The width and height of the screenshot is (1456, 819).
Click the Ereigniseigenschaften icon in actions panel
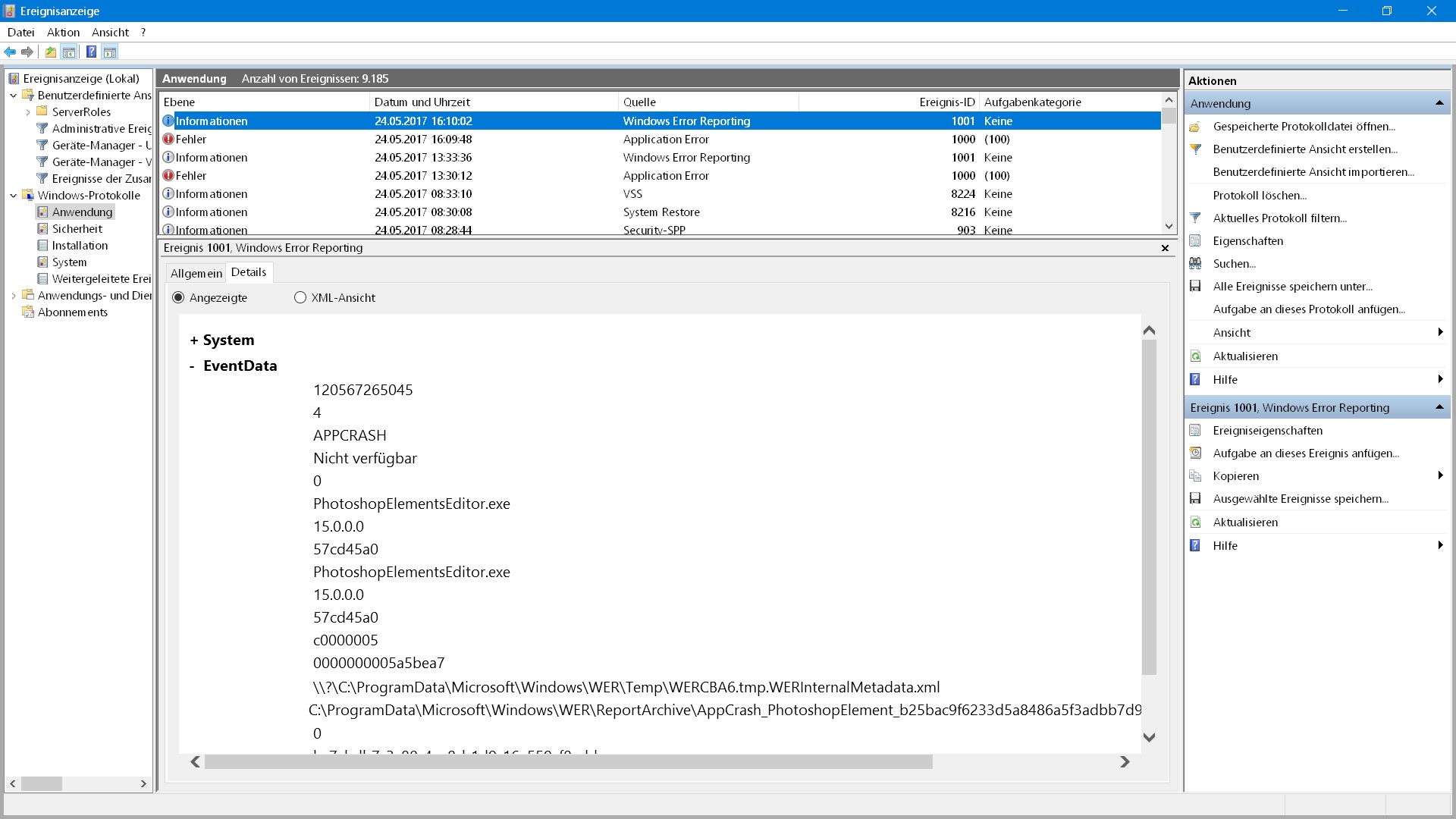(1195, 430)
